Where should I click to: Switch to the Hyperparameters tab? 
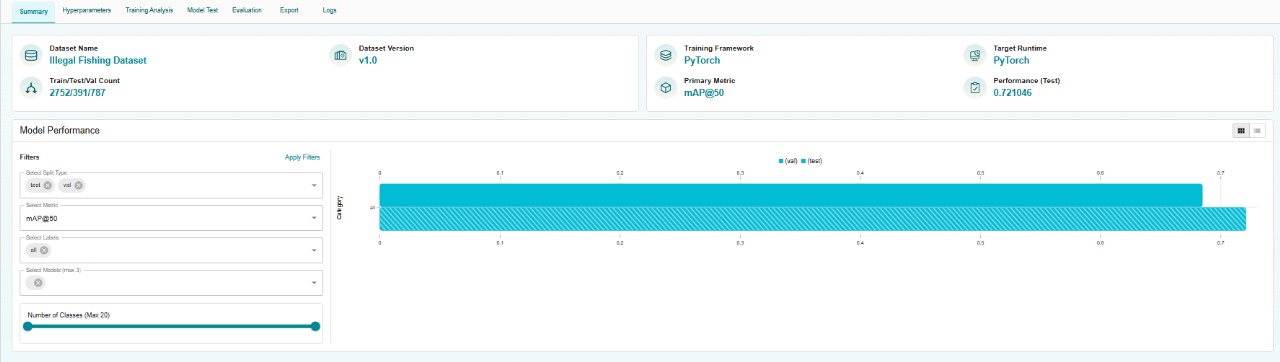pyautogui.click(x=87, y=10)
